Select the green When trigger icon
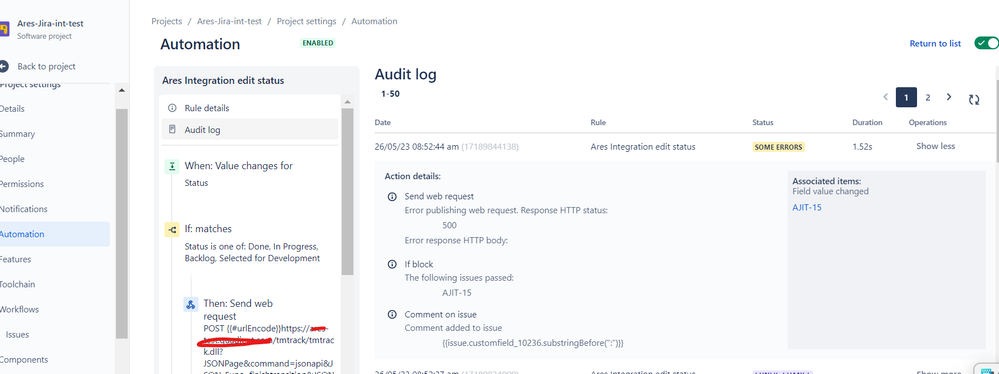Viewport: 999px width, 374px height. tap(171, 166)
